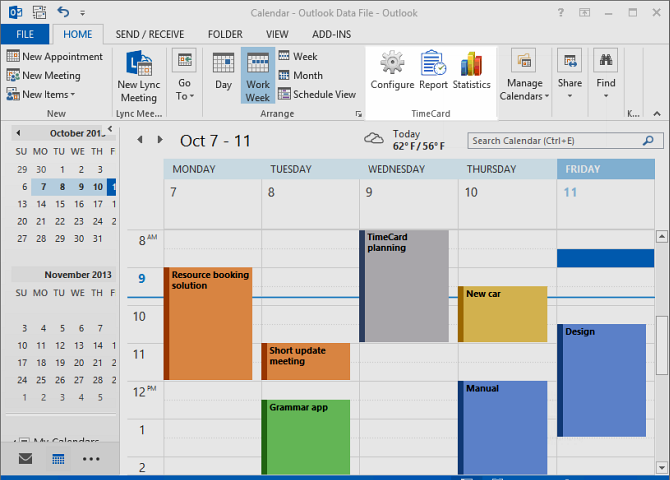Open the Arrange group dialog launcher
Image resolution: width=670 pixels, height=480 pixels.
(359, 114)
